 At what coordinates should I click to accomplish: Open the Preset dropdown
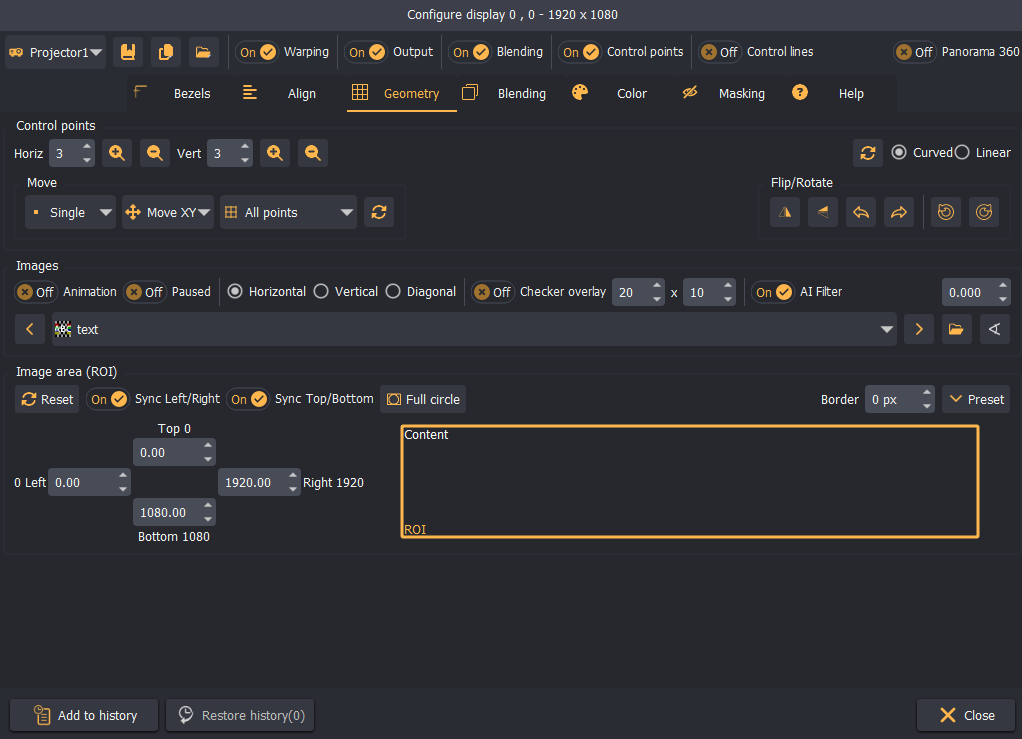(976, 399)
